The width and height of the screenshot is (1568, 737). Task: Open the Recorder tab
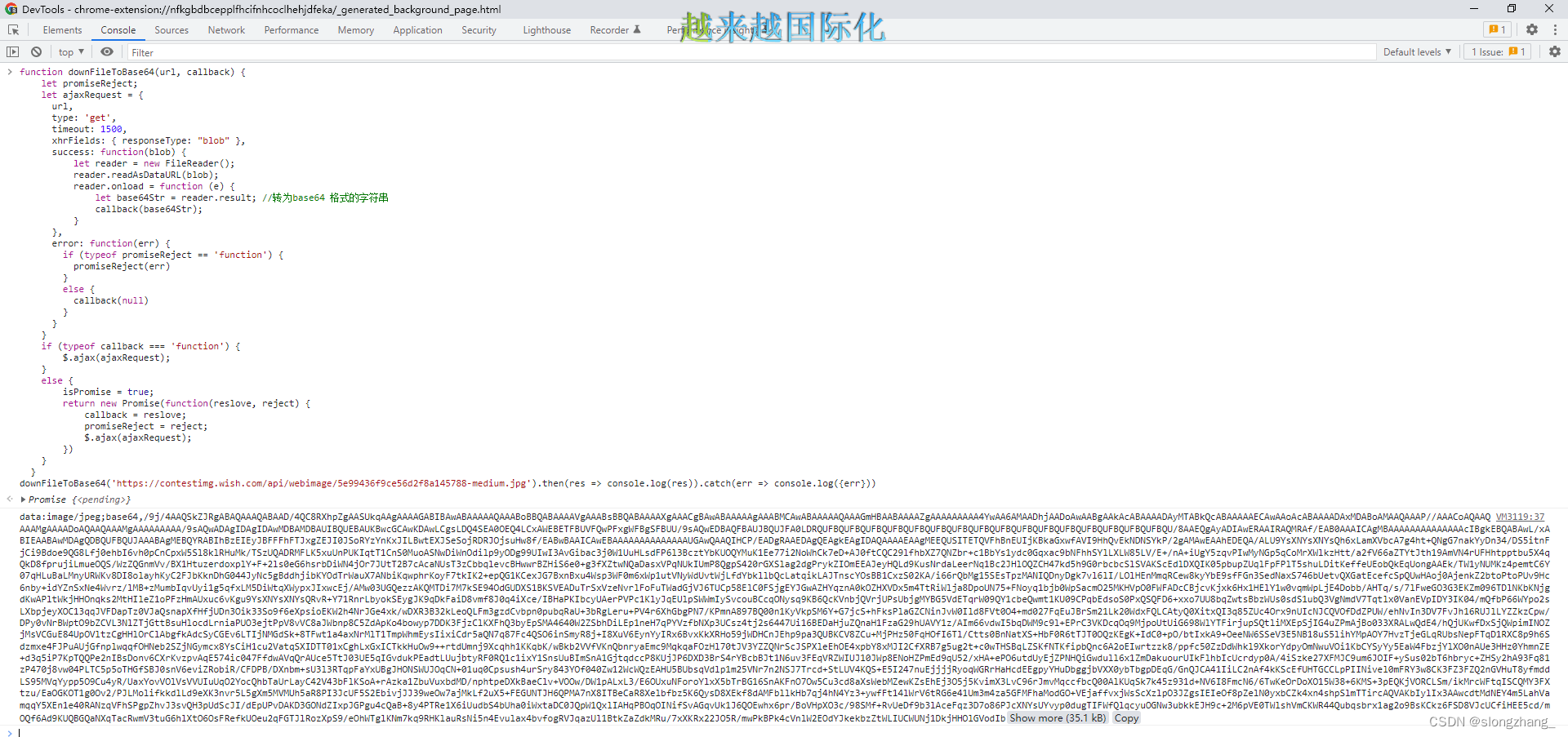[615, 29]
